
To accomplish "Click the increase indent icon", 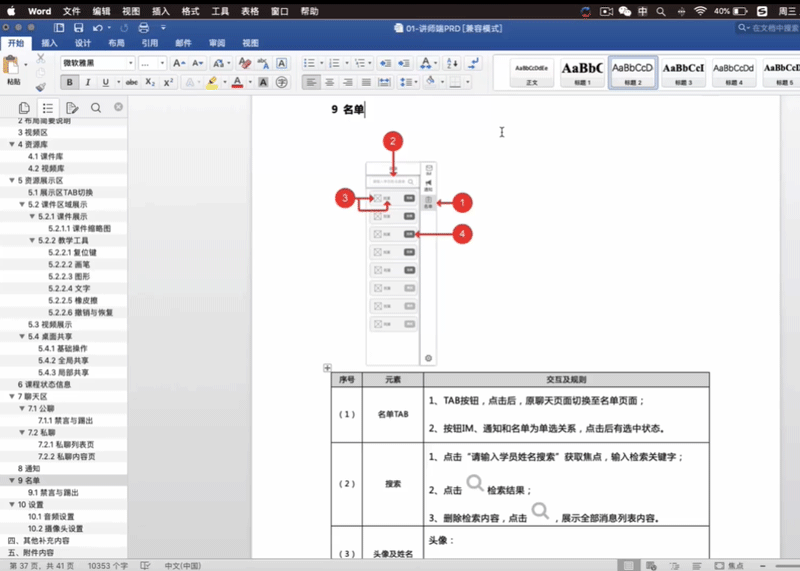I will (x=404, y=63).
